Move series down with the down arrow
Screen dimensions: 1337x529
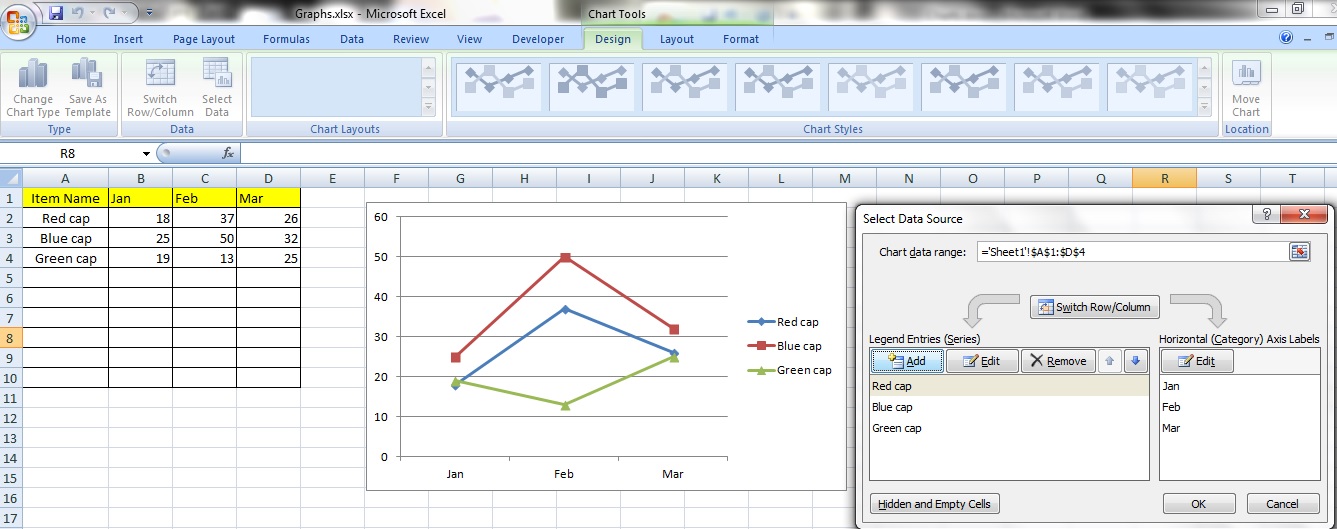click(1134, 361)
